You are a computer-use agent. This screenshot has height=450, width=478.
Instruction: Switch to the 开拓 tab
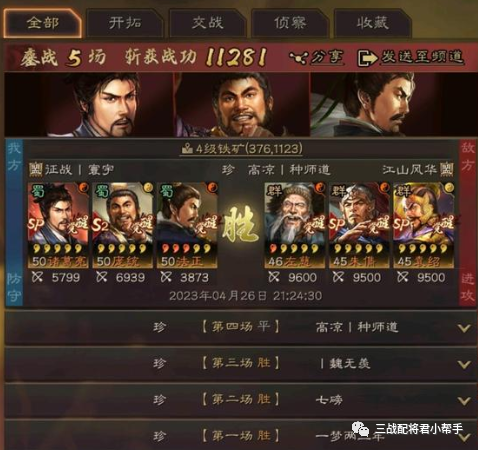(x=125, y=23)
